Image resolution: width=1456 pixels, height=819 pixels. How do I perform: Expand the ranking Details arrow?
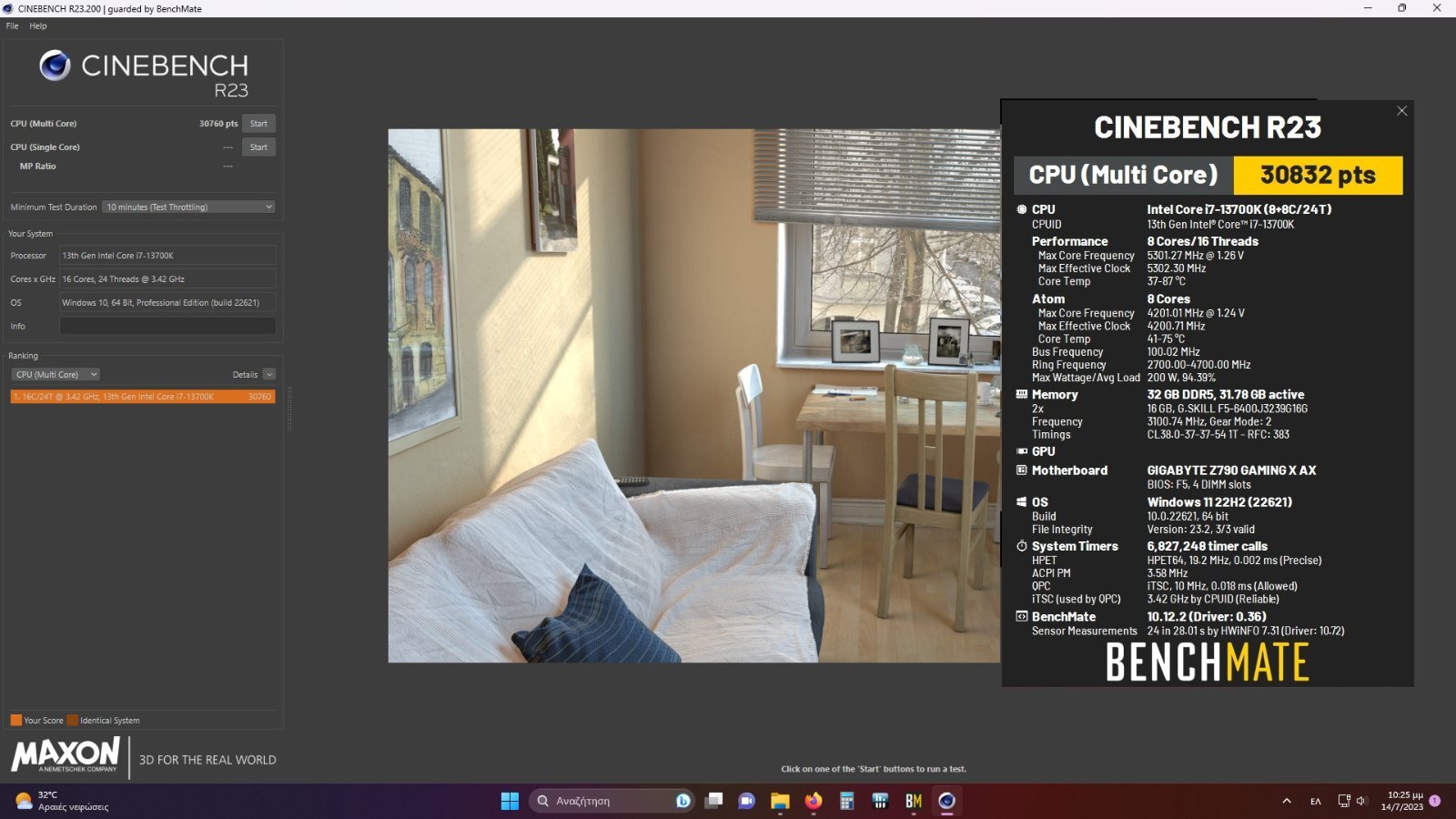point(268,375)
